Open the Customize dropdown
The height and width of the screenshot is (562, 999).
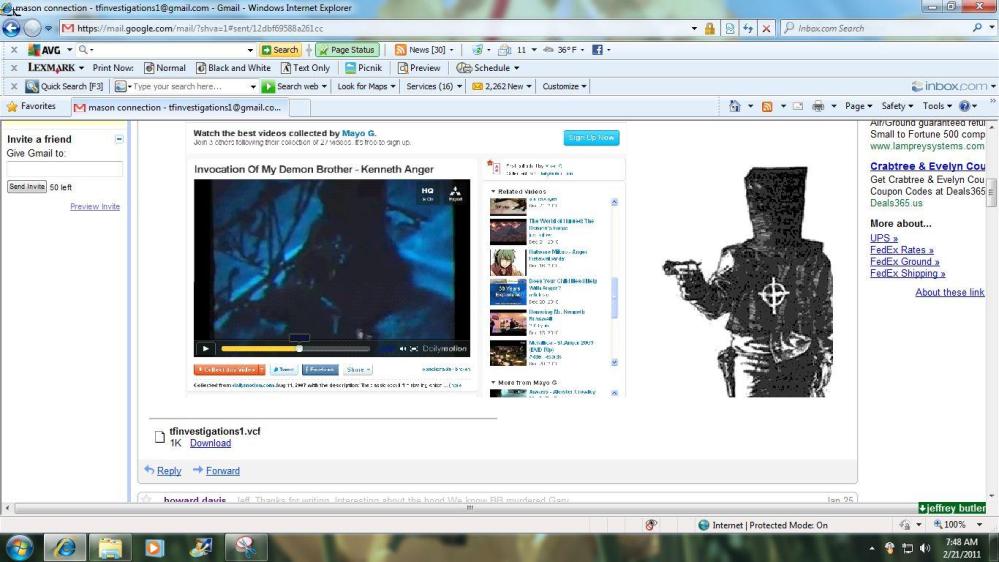pos(564,86)
